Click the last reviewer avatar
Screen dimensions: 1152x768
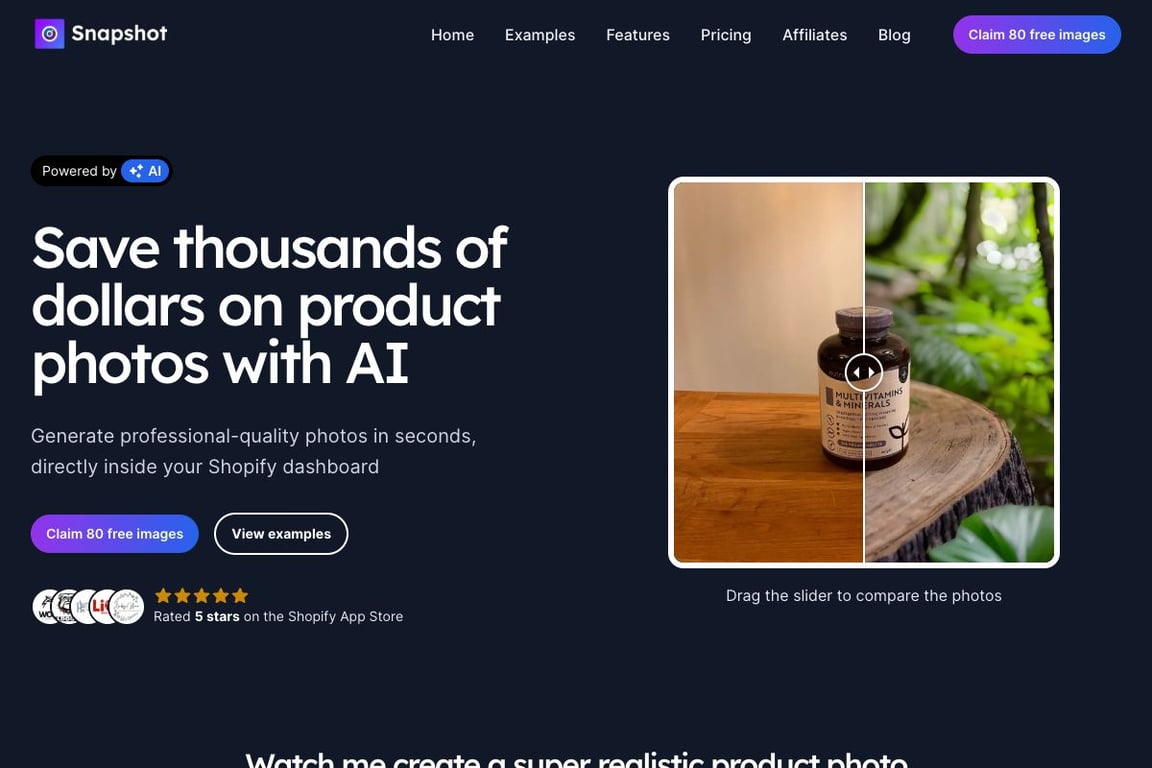tap(127, 606)
